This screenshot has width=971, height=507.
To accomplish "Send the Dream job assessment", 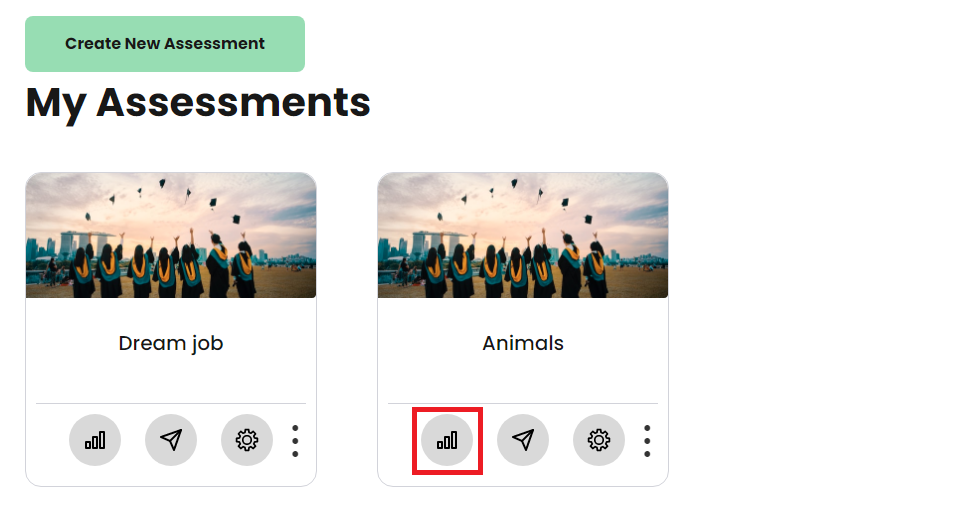I will click(171, 440).
